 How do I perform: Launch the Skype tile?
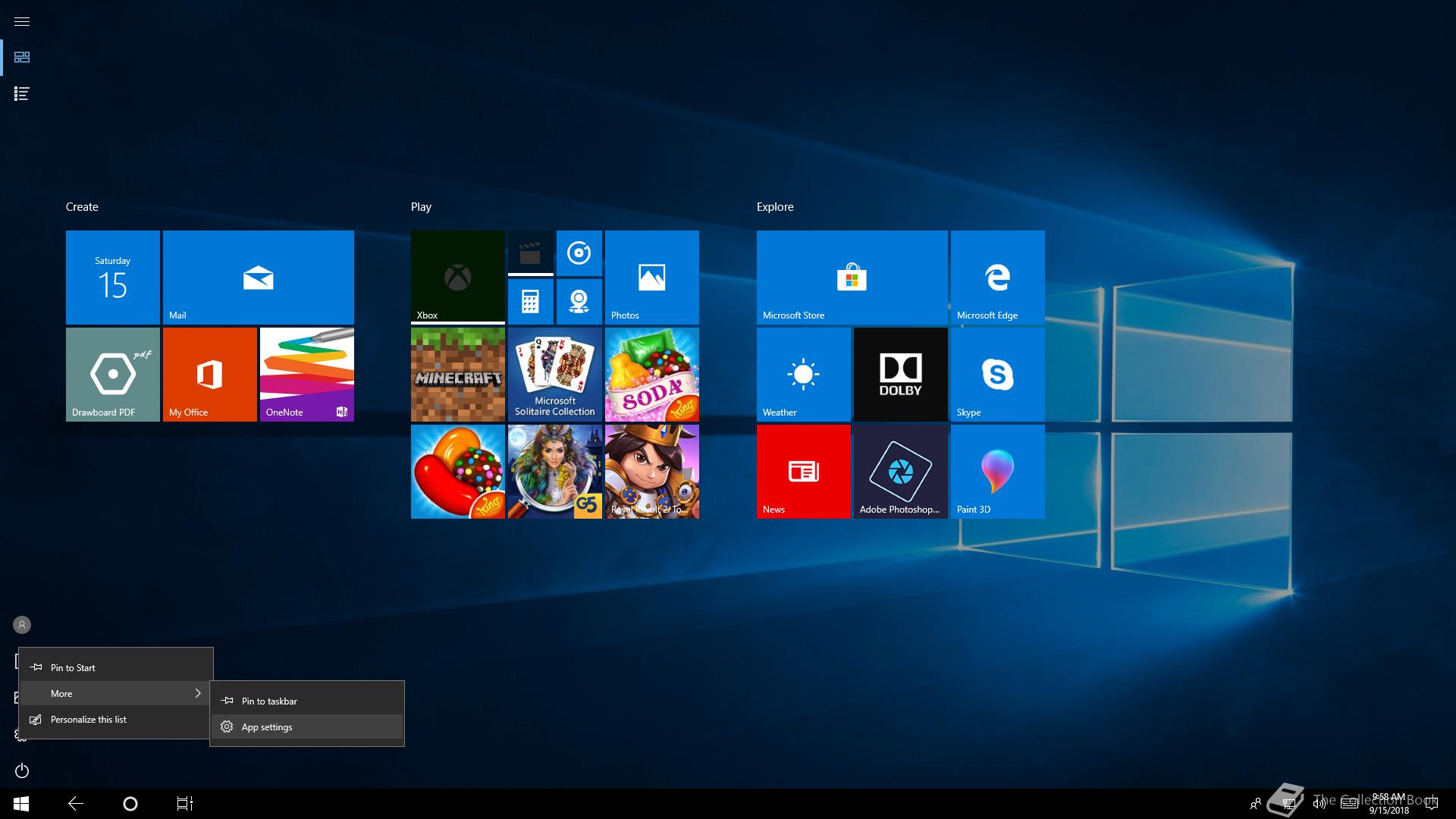(998, 375)
